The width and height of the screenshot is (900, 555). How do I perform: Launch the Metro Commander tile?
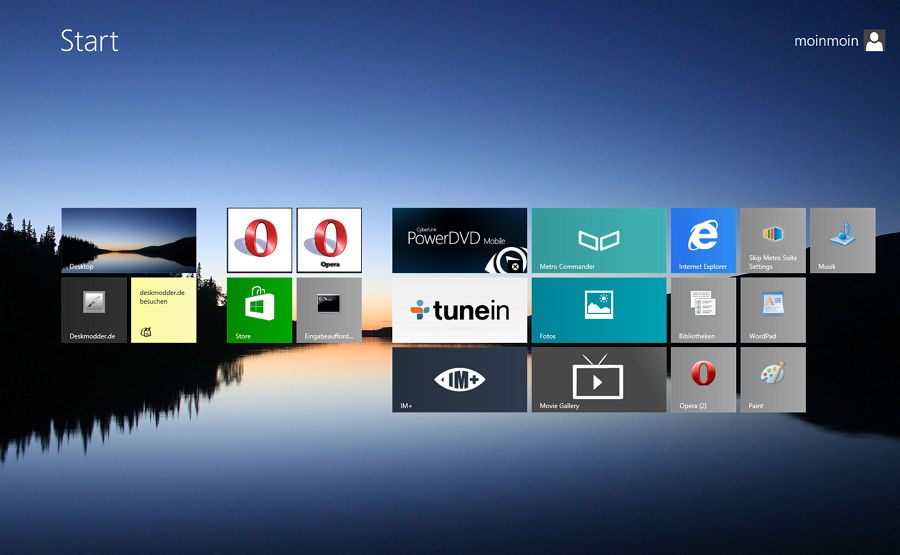coord(599,240)
